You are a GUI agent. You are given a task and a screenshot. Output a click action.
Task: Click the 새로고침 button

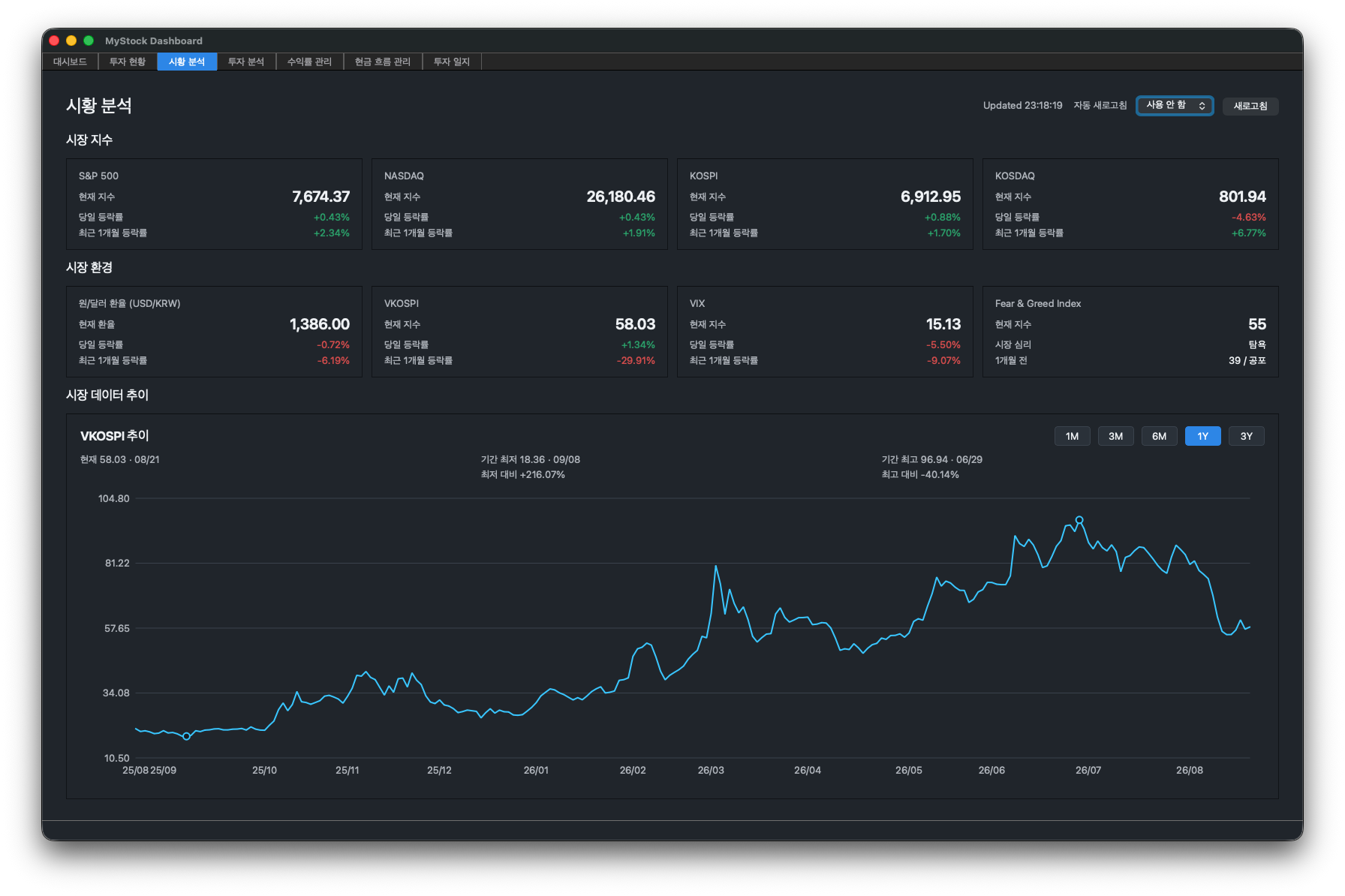[x=1250, y=106]
